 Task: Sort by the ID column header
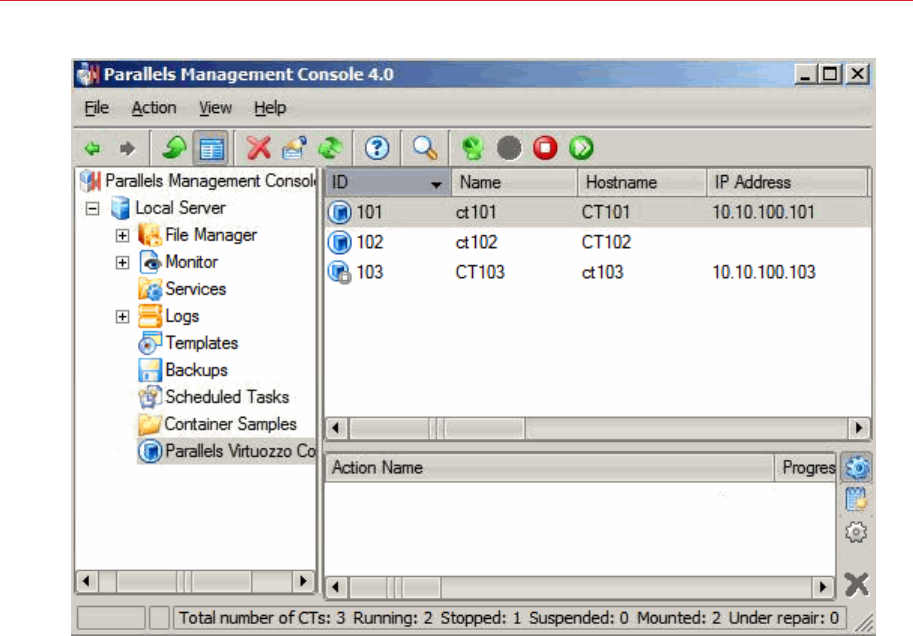[x=387, y=182]
